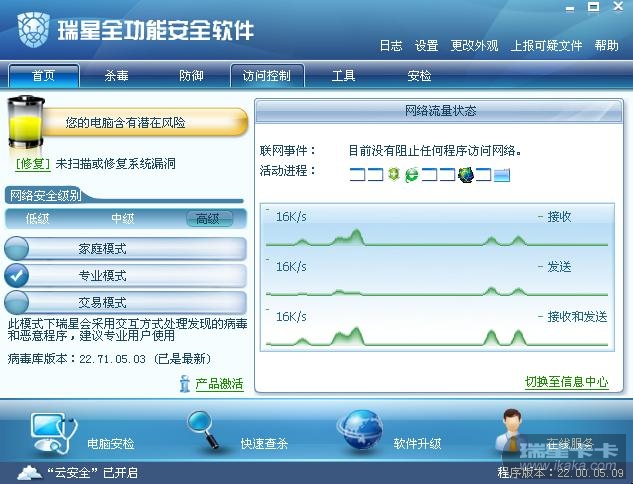Image resolution: width=633 pixels, height=484 pixels.
Task: Select the dark globe process icon
Action: click(466, 174)
